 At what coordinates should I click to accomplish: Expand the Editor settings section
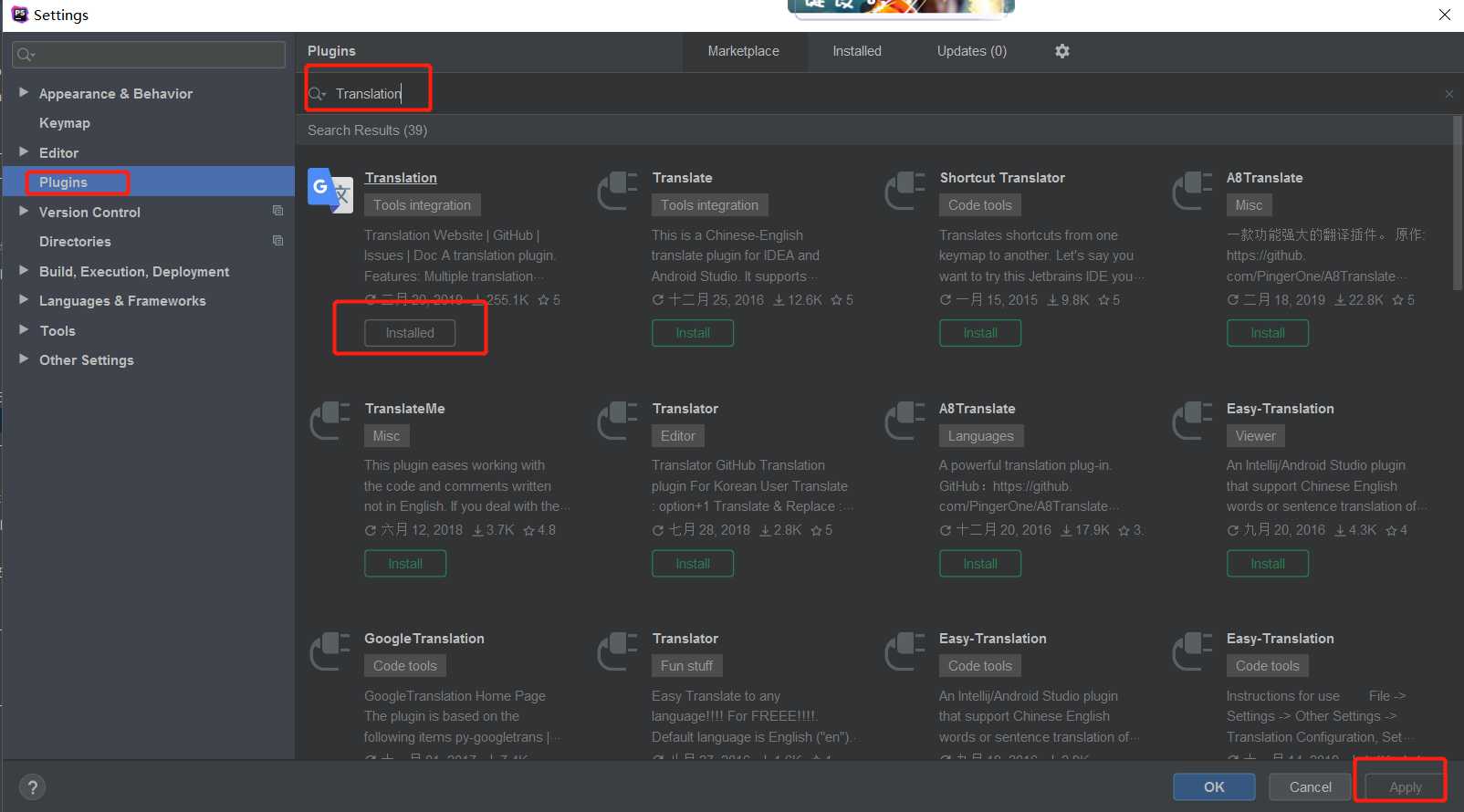[x=24, y=151]
